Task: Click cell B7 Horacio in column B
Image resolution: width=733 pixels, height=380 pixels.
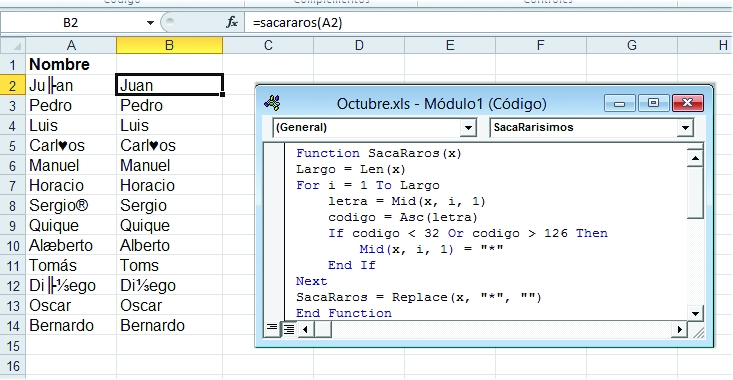Action: click(170, 186)
